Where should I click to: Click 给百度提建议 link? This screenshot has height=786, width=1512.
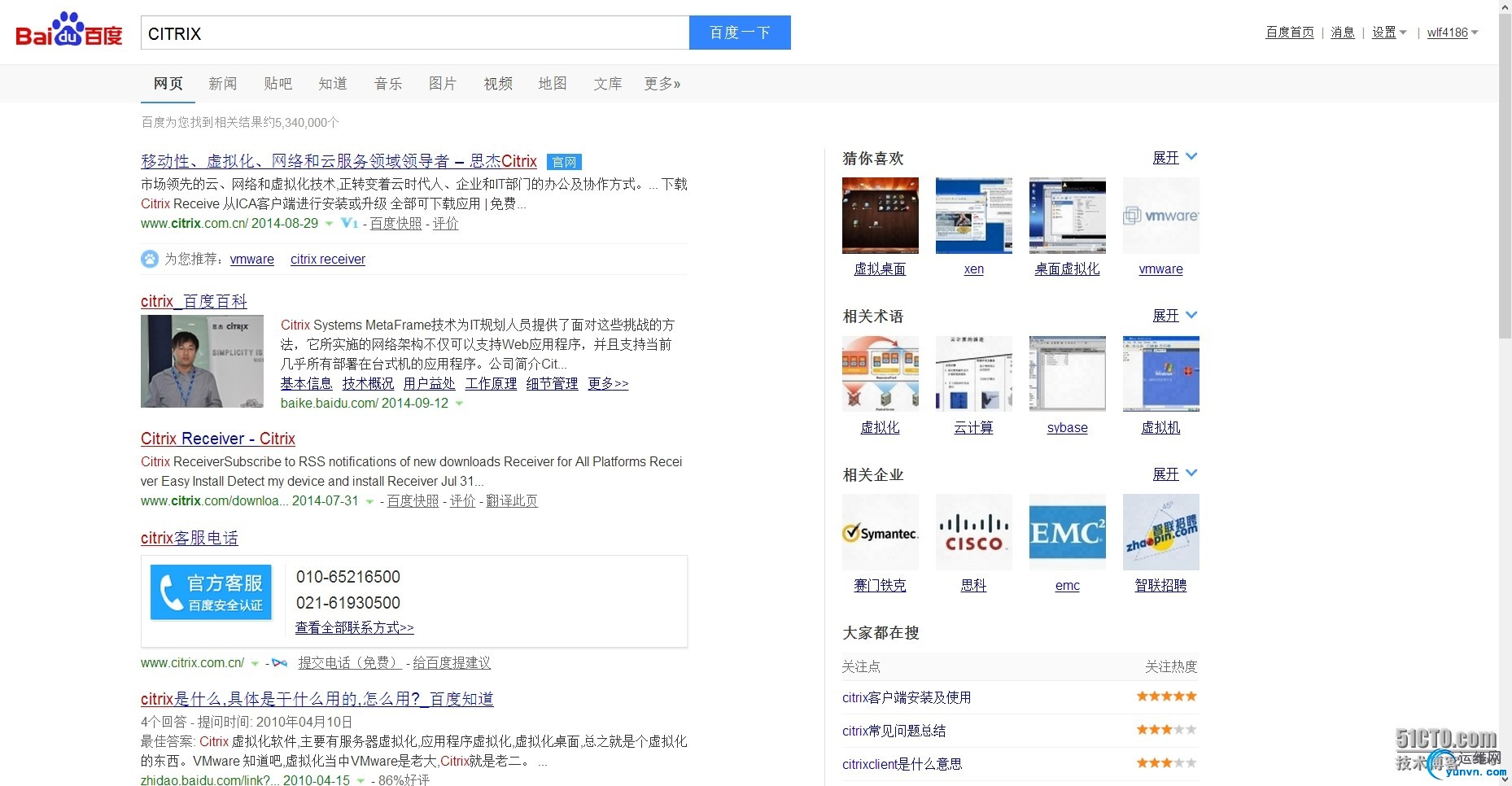click(x=452, y=662)
